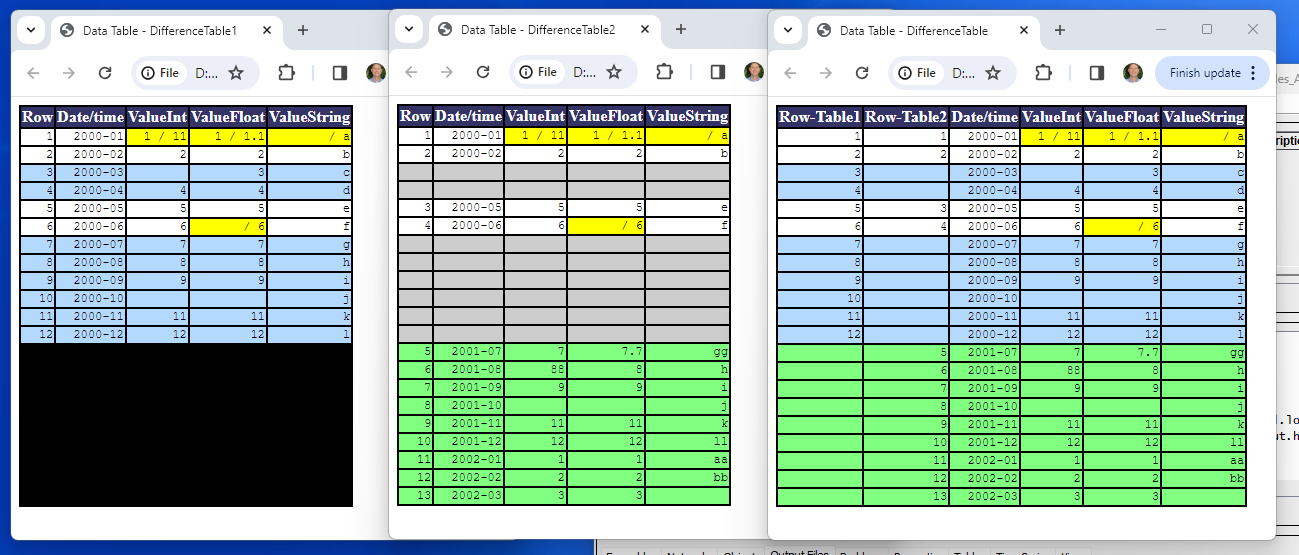Click Row-Table2 column header
1299x555 pixels.
pyautogui.click(x=906, y=117)
